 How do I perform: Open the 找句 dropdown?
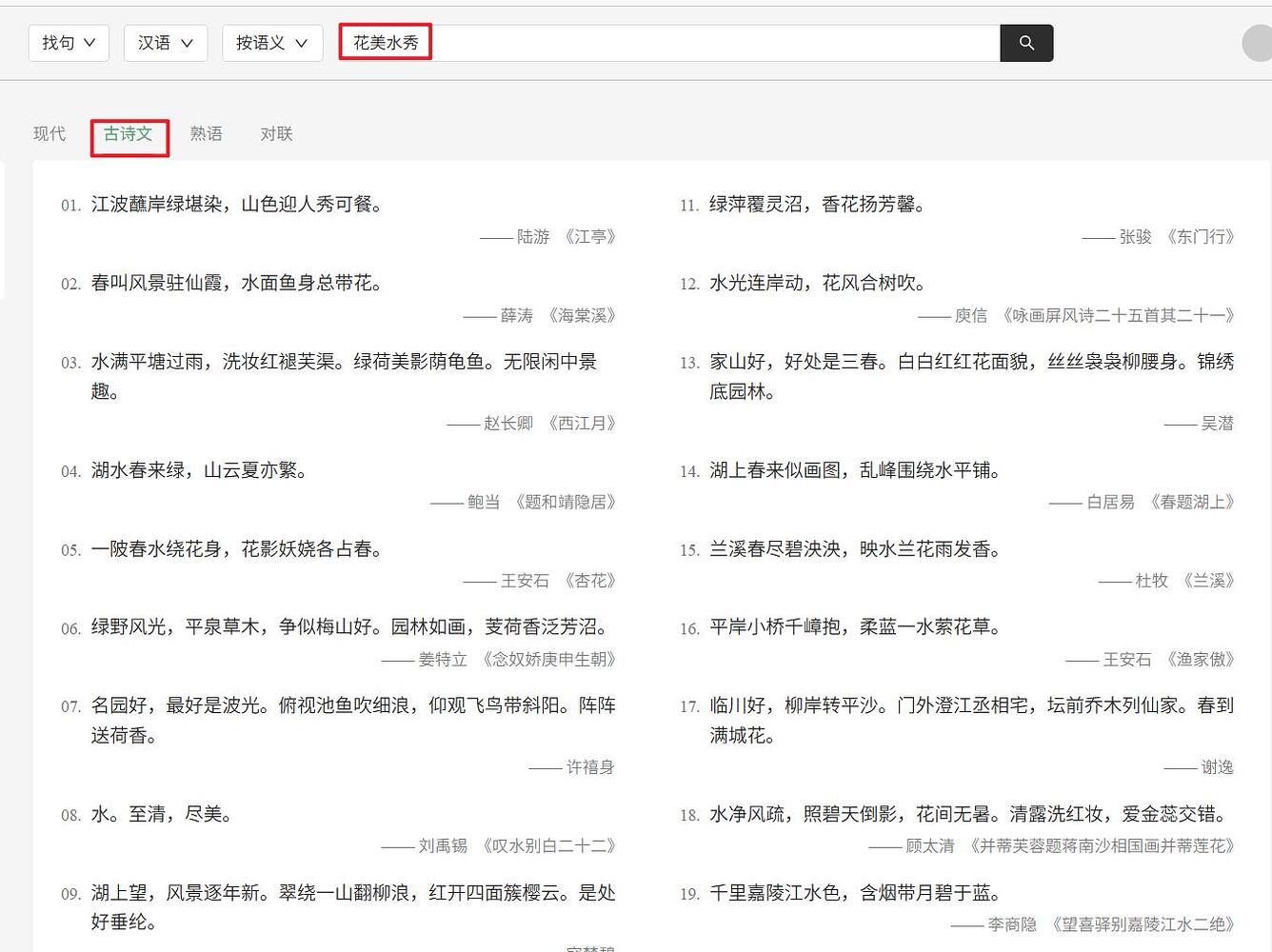(x=68, y=43)
